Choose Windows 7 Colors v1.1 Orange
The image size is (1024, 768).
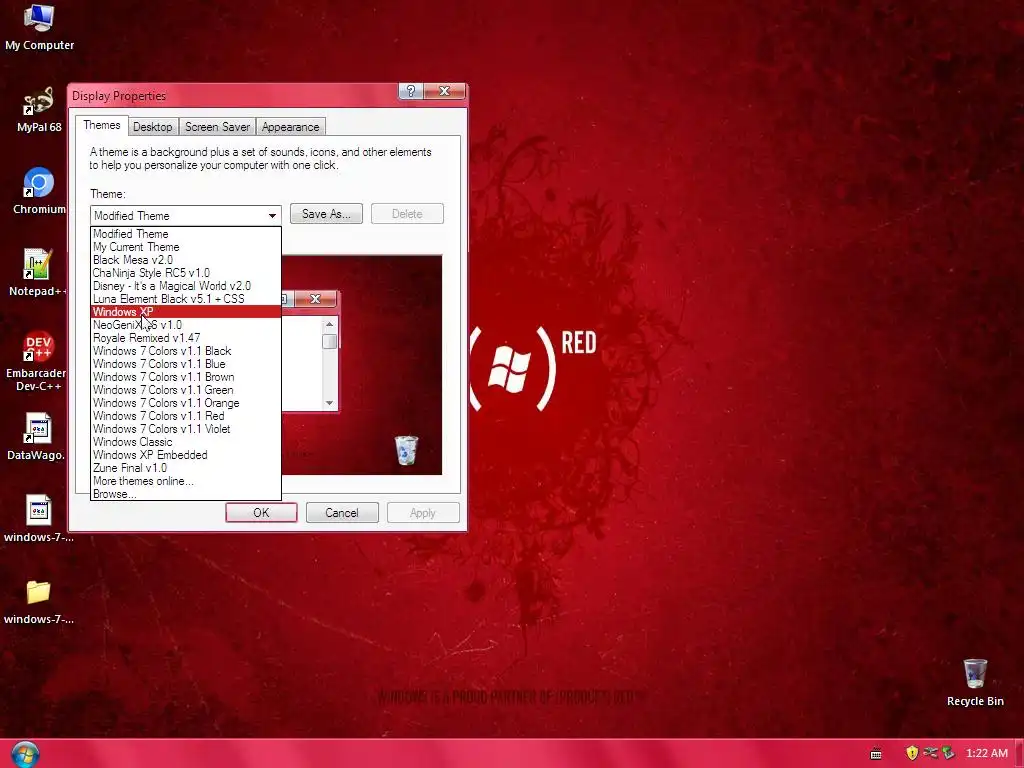(x=185, y=403)
